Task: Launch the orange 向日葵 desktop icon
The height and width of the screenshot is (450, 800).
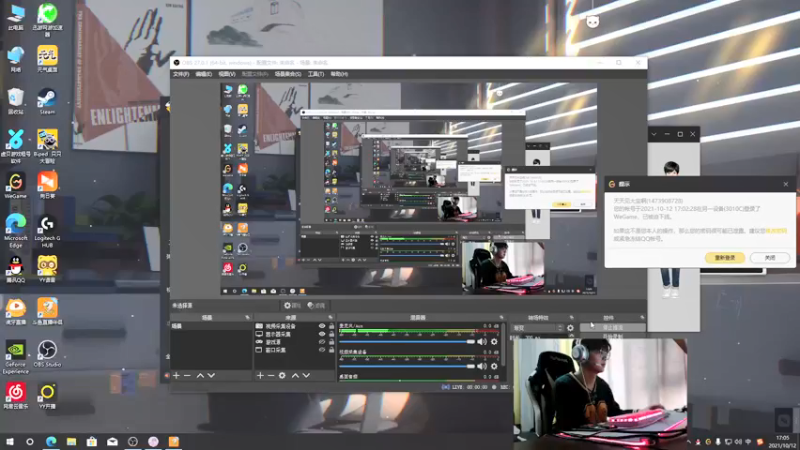Action: (47, 186)
